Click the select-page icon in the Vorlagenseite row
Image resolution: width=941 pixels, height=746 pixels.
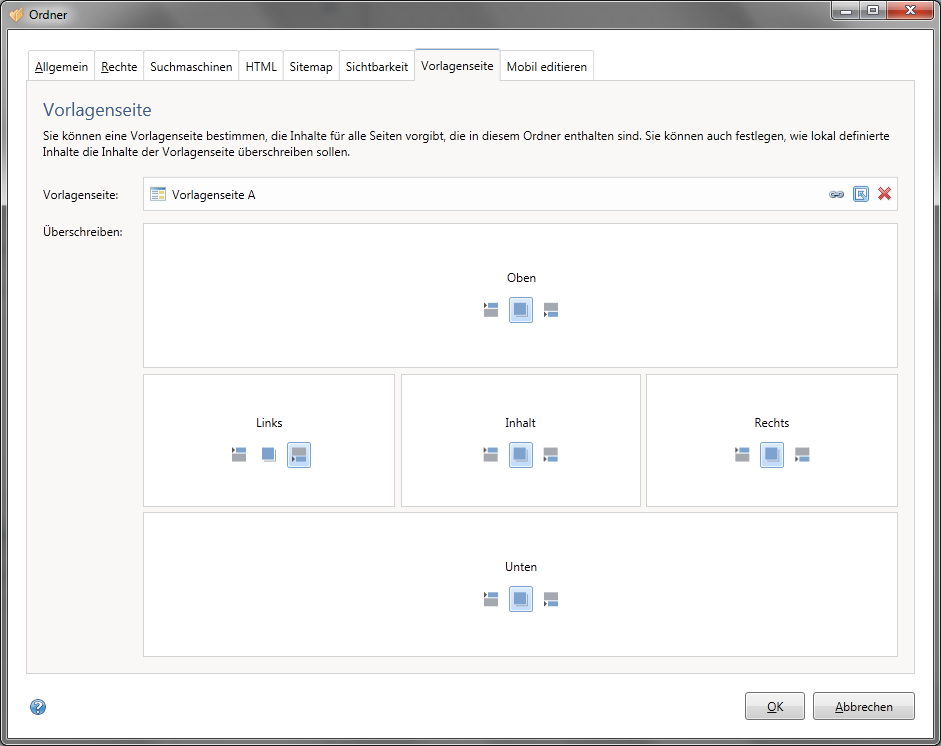[860, 194]
